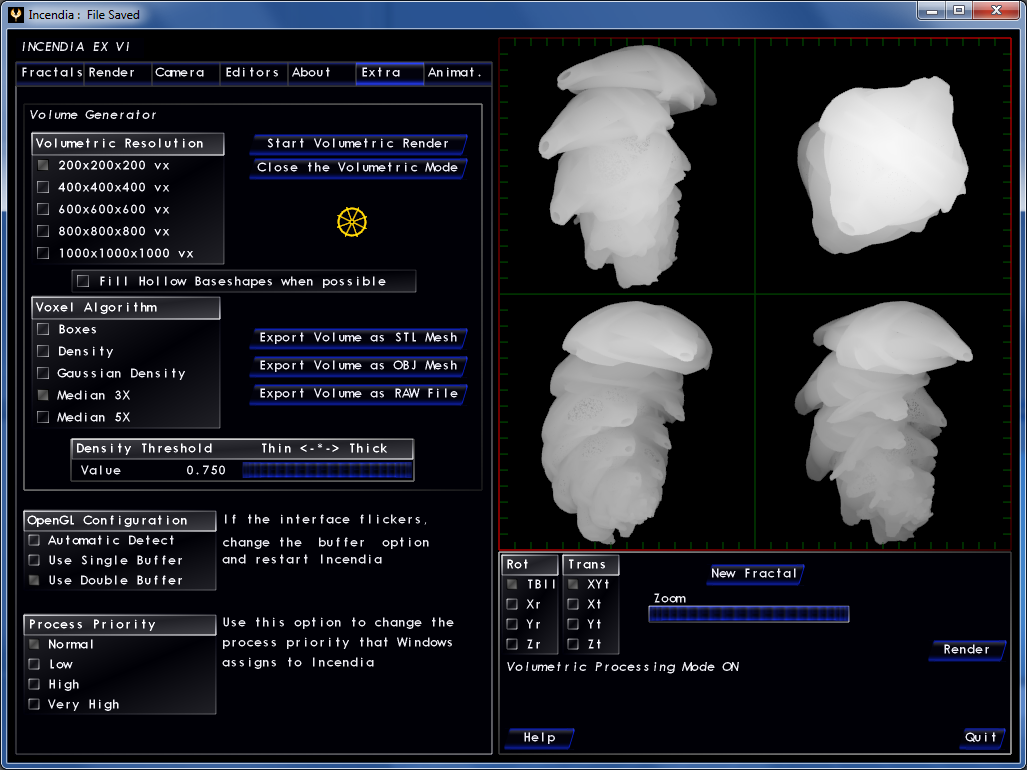Click the yellow wheel icon

(352, 222)
